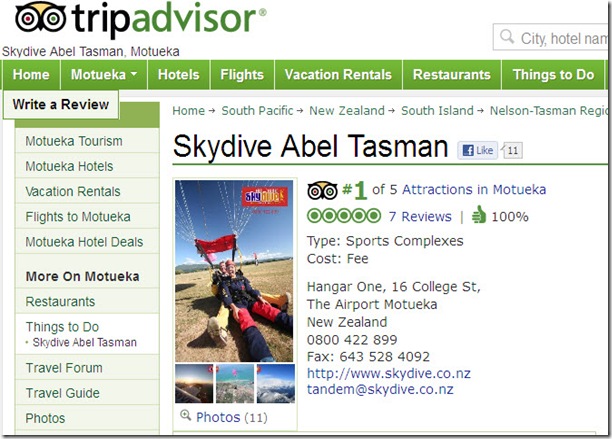The height and width of the screenshot is (439, 612).
Task: Click the five-circle rating bubbles
Action: point(343,216)
